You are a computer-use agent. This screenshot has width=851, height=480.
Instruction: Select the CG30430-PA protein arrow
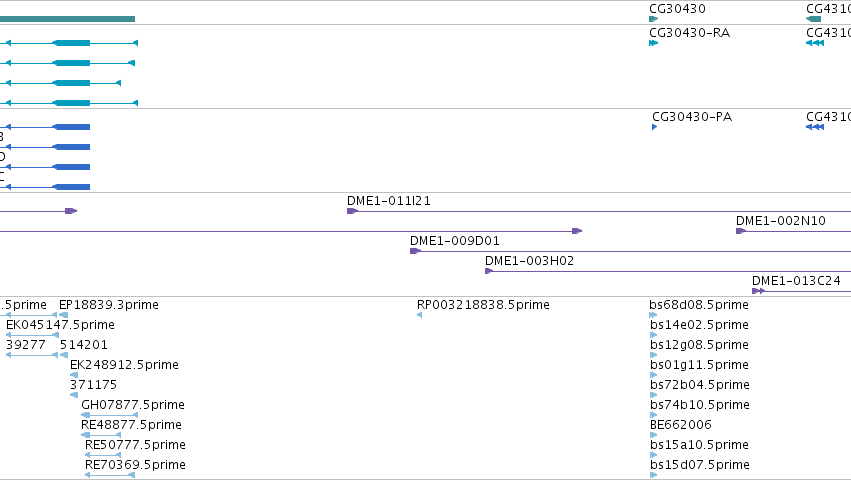(655, 127)
